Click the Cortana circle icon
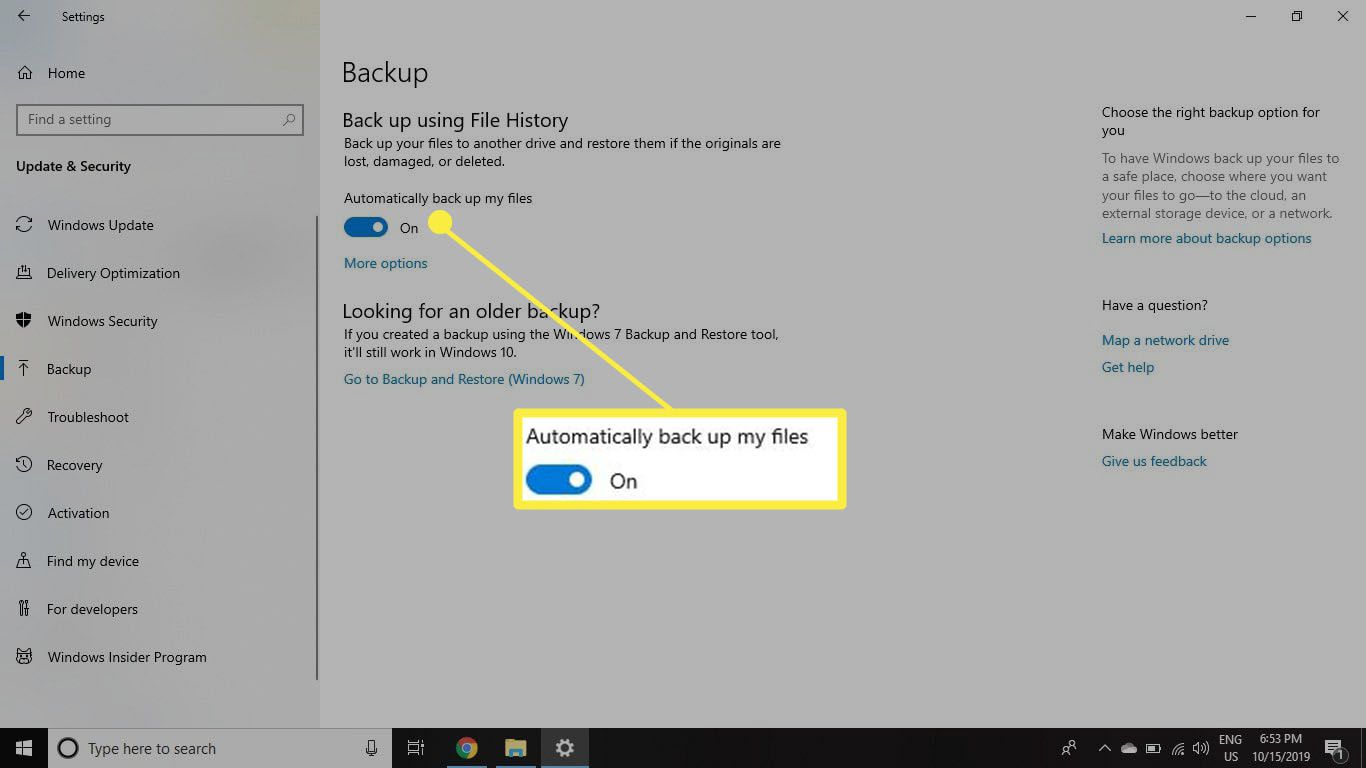Viewport: 1366px width, 768px height. pos(68,748)
